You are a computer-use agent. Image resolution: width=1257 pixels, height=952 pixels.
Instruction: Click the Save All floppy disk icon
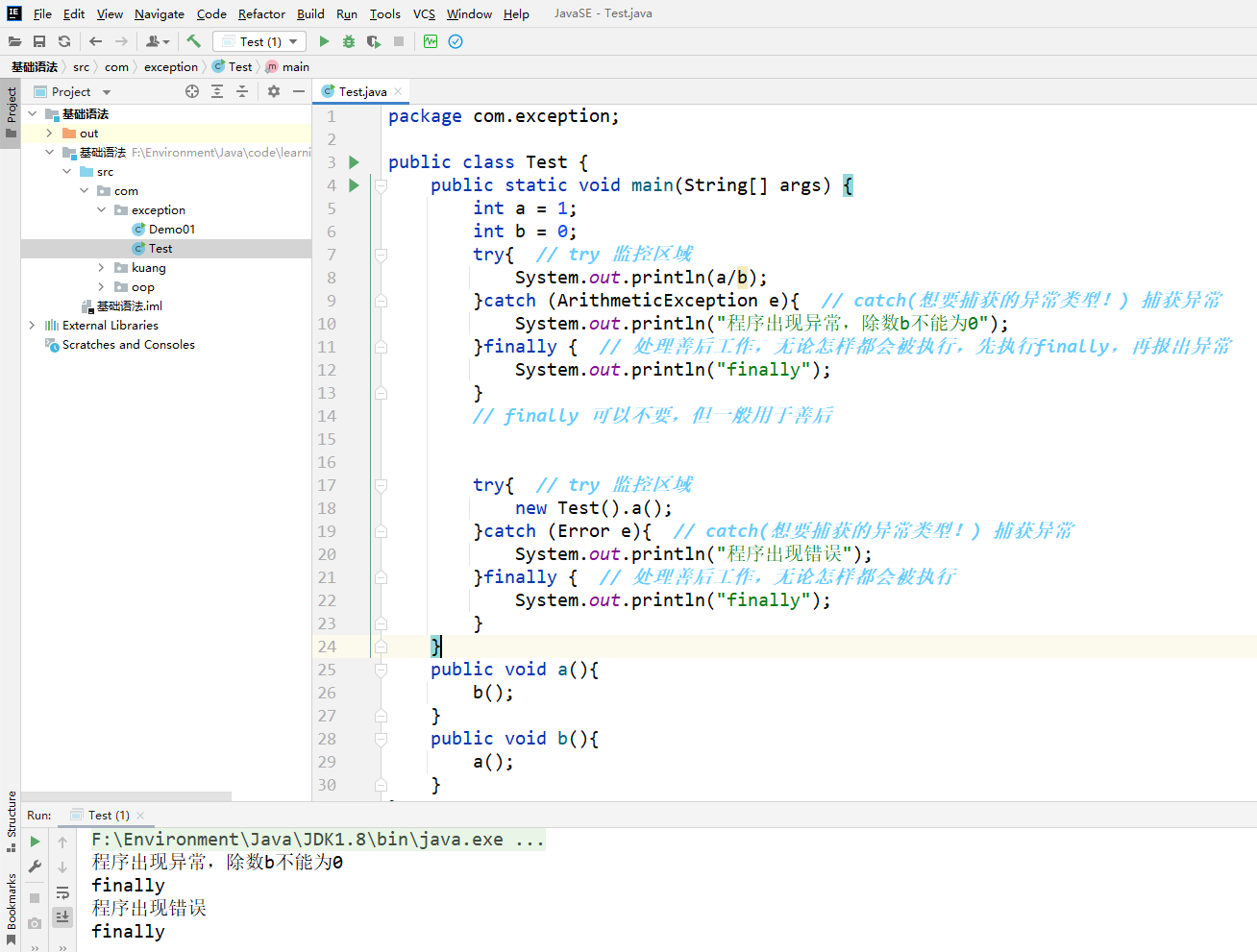click(x=39, y=41)
